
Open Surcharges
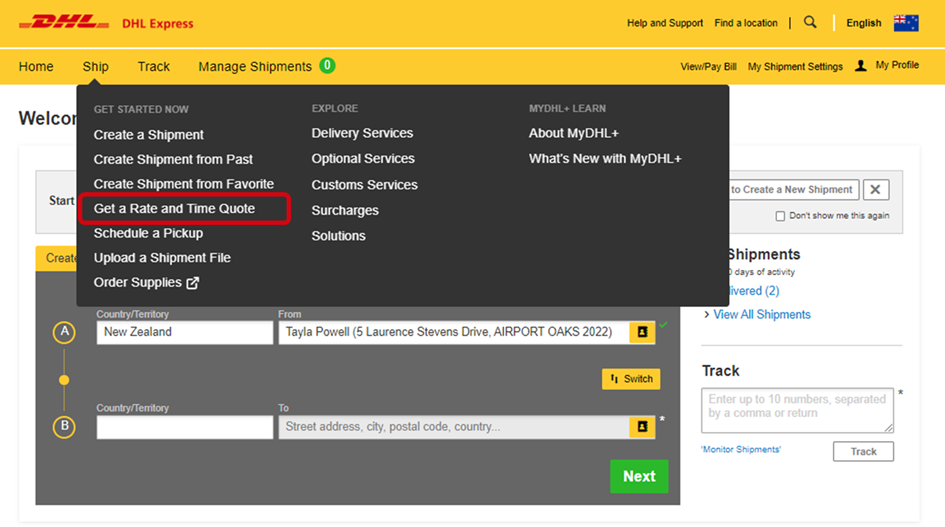[x=345, y=210]
